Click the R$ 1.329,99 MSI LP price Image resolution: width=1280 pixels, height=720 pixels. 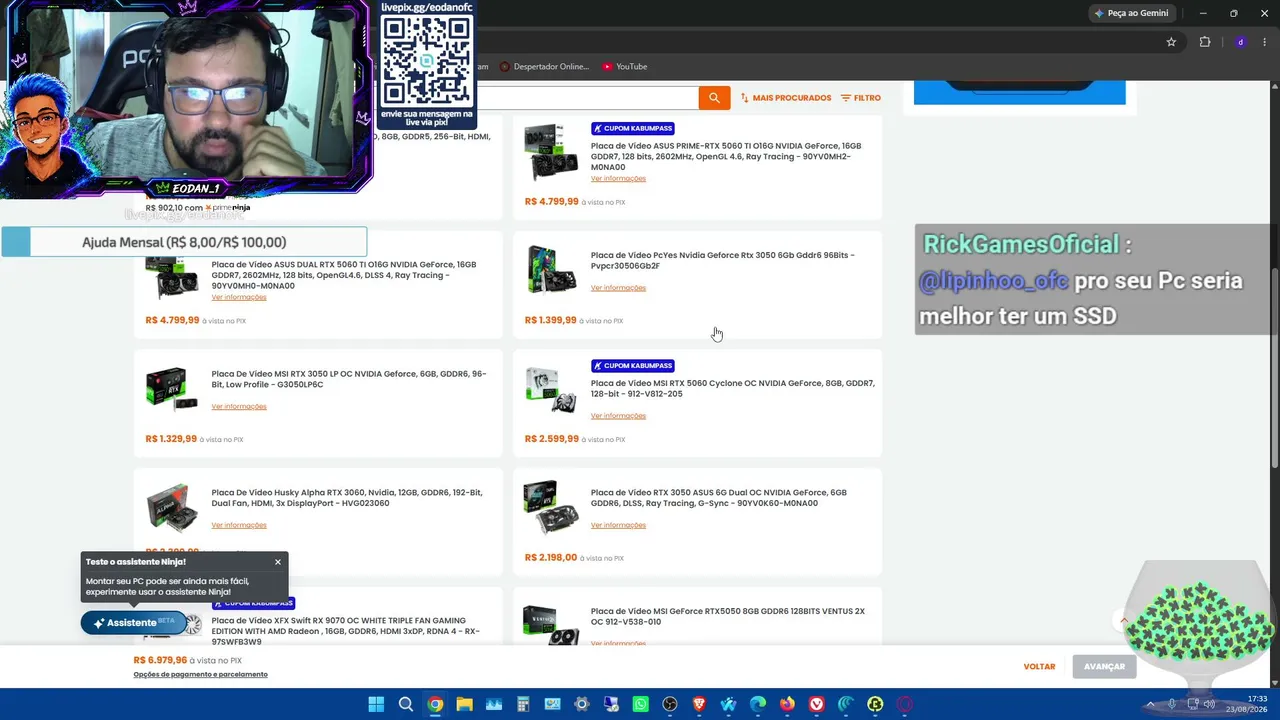[x=171, y=439]
